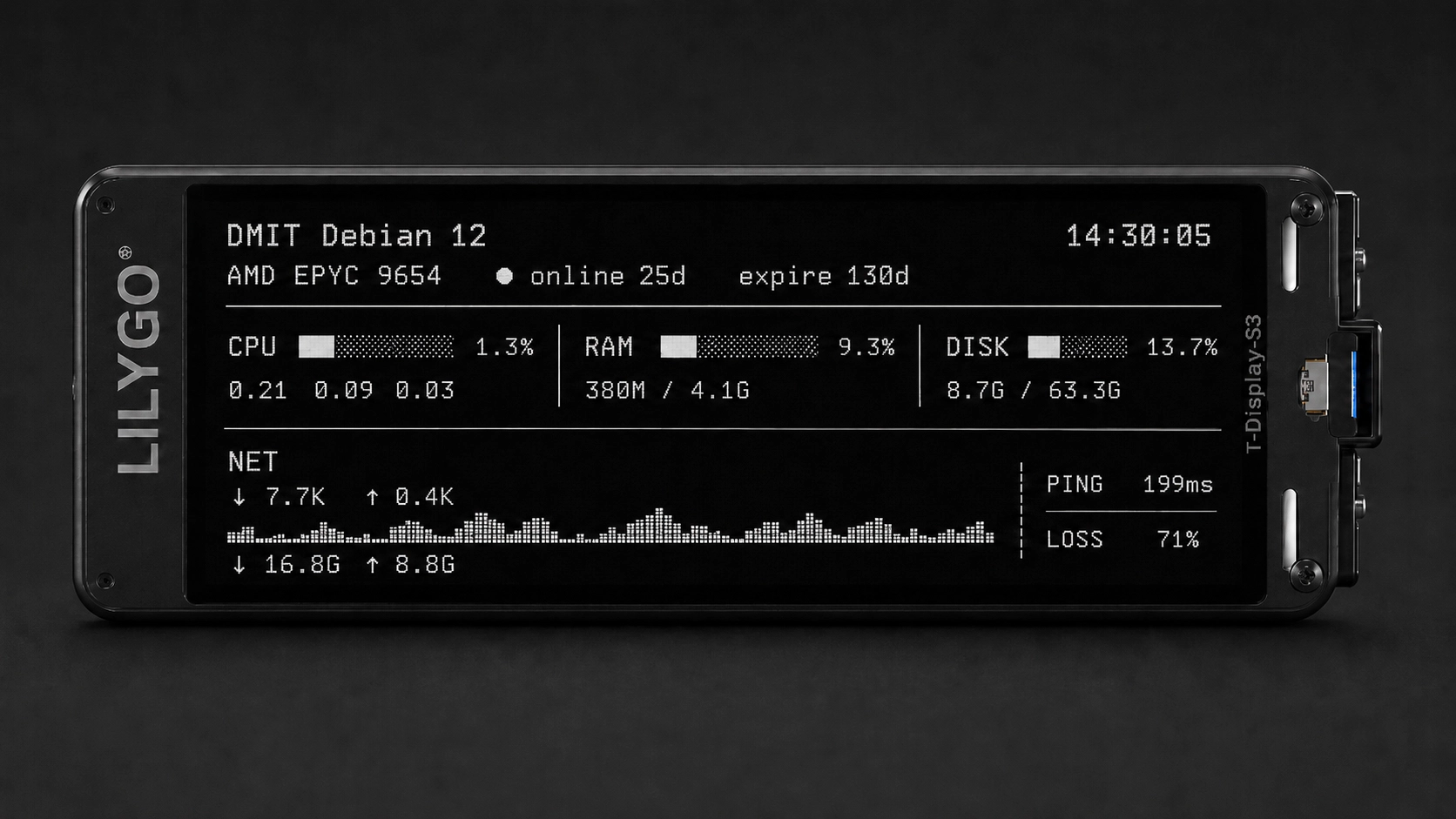Select the load average value "0.21"
This screenshot has width=1456, height=819.
(258, 391)
